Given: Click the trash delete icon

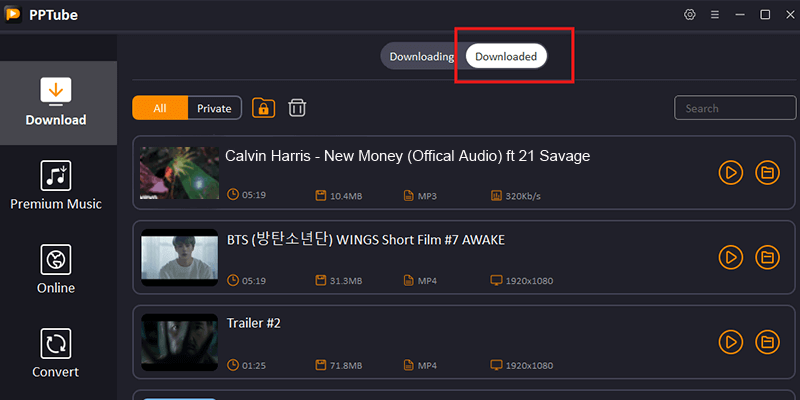Looking at the screenshot, I should [297, 108].
